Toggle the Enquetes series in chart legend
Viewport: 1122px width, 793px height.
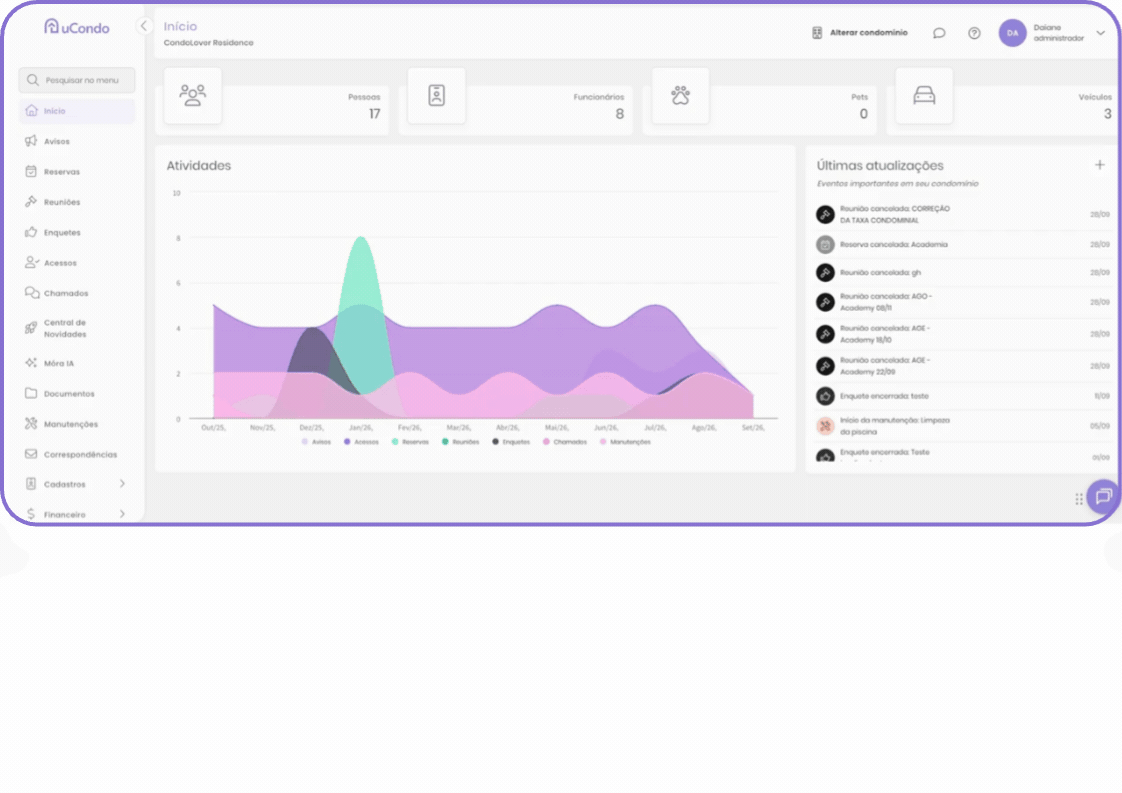pos(511,442)
